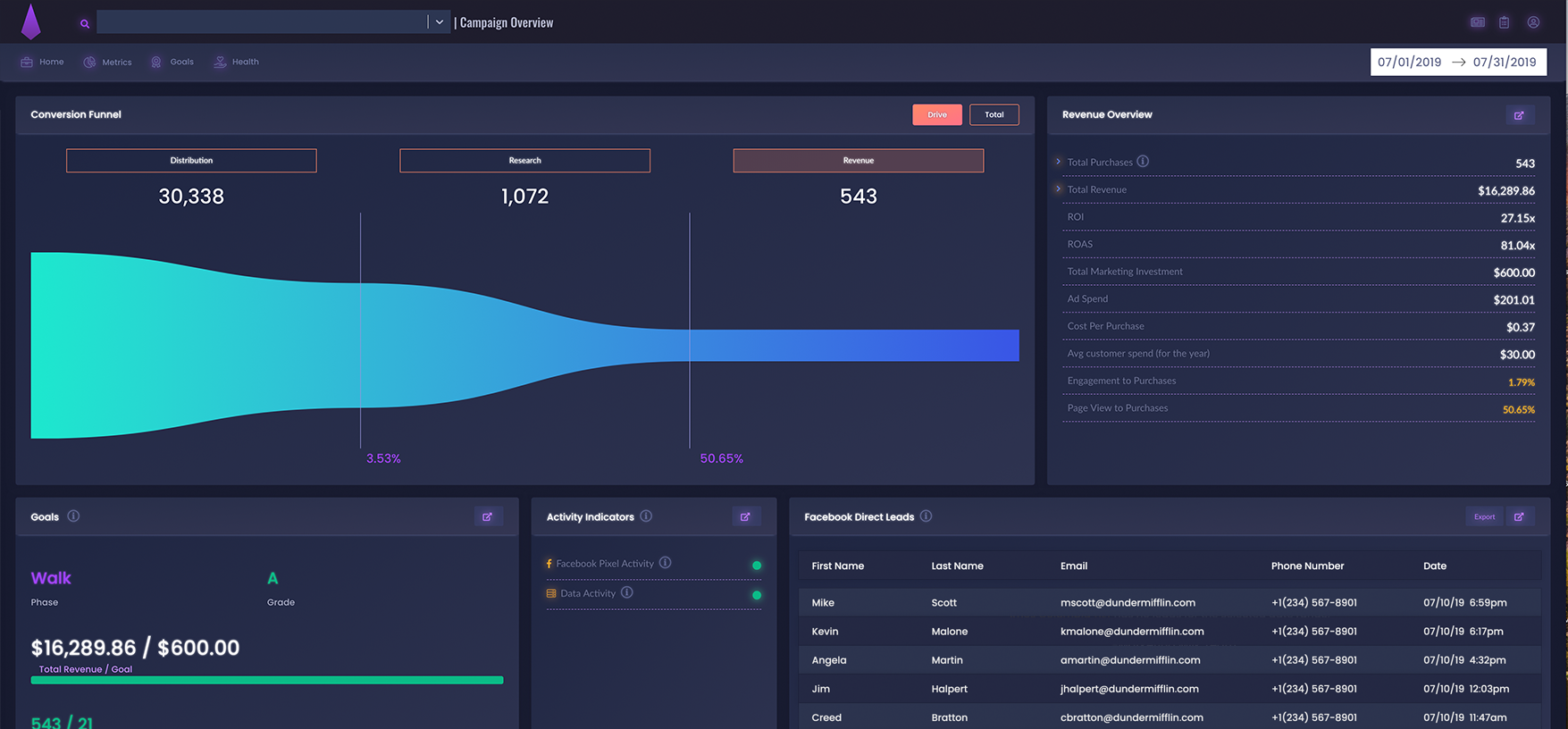Screen dimensions: 1568x729
Task: Click the Metrics chart icon
Action: click(89, 63)
